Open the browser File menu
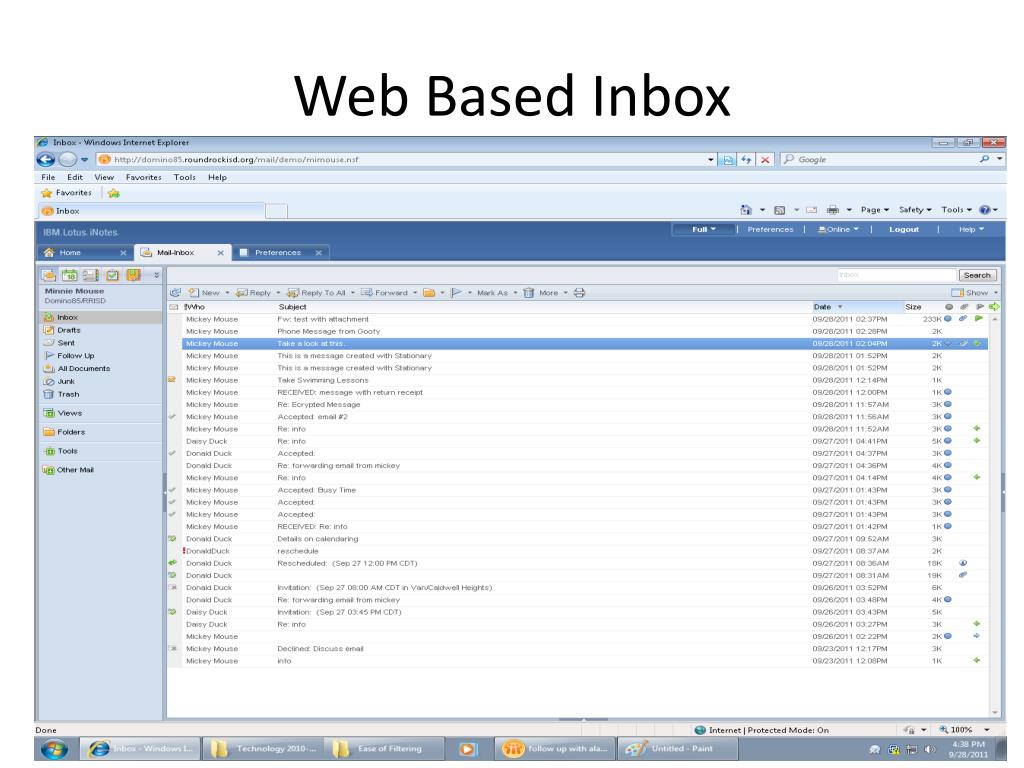The image size is (1024, 768). coord(48,177)
